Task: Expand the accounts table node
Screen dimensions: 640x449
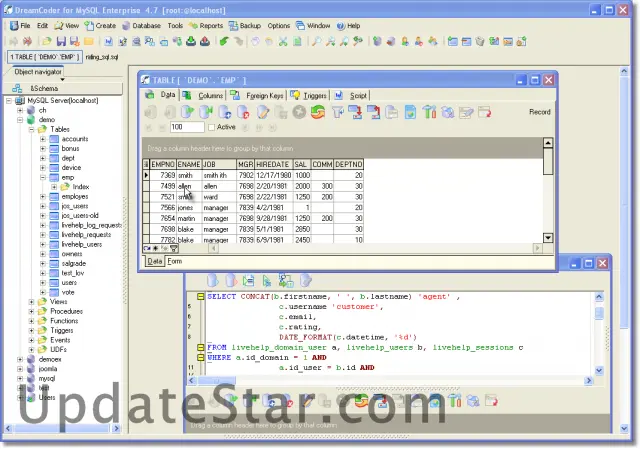Action: click(x=43, y=139)
